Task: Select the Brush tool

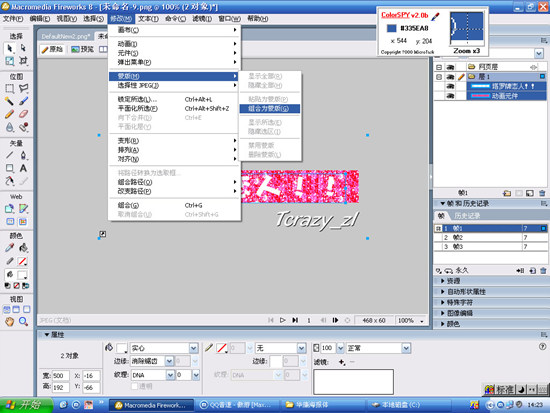Action: [x=23, y=101]
